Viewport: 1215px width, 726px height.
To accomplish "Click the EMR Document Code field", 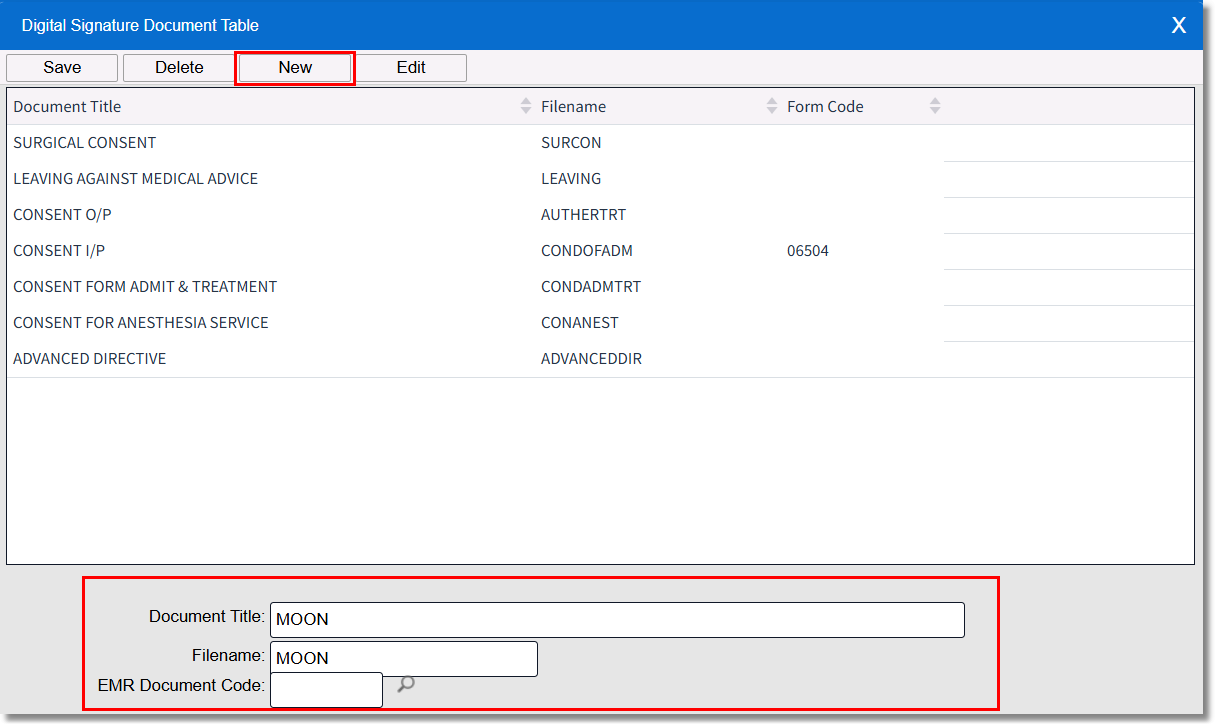I will [326, 690].
